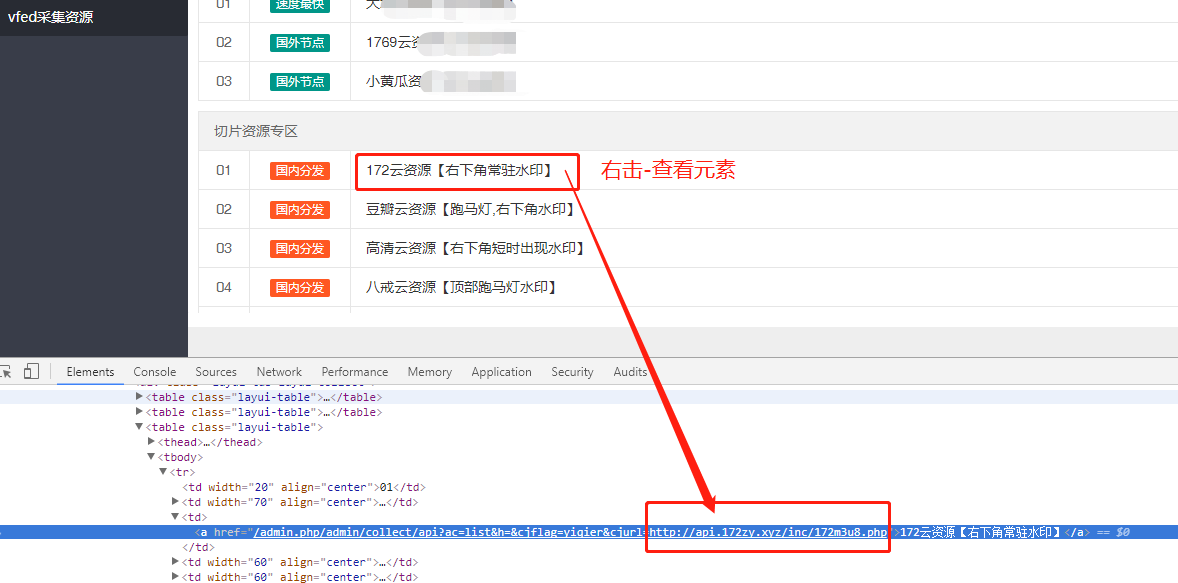Viewport: 1178px width, 583px height.
Task: Open the 172云资源 resource link
Action: 458,171
